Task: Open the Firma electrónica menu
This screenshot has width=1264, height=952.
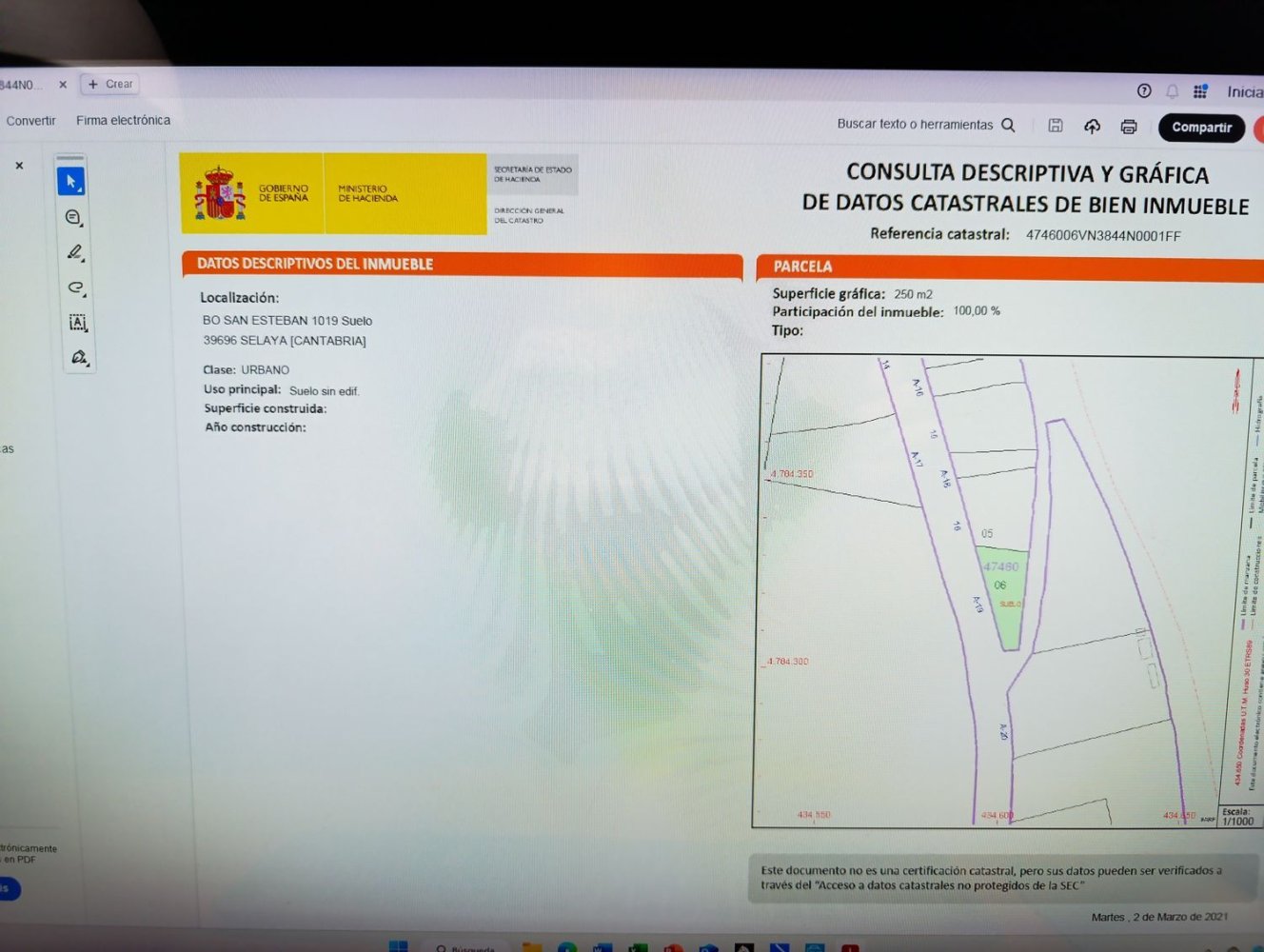Action: [123, 121]
